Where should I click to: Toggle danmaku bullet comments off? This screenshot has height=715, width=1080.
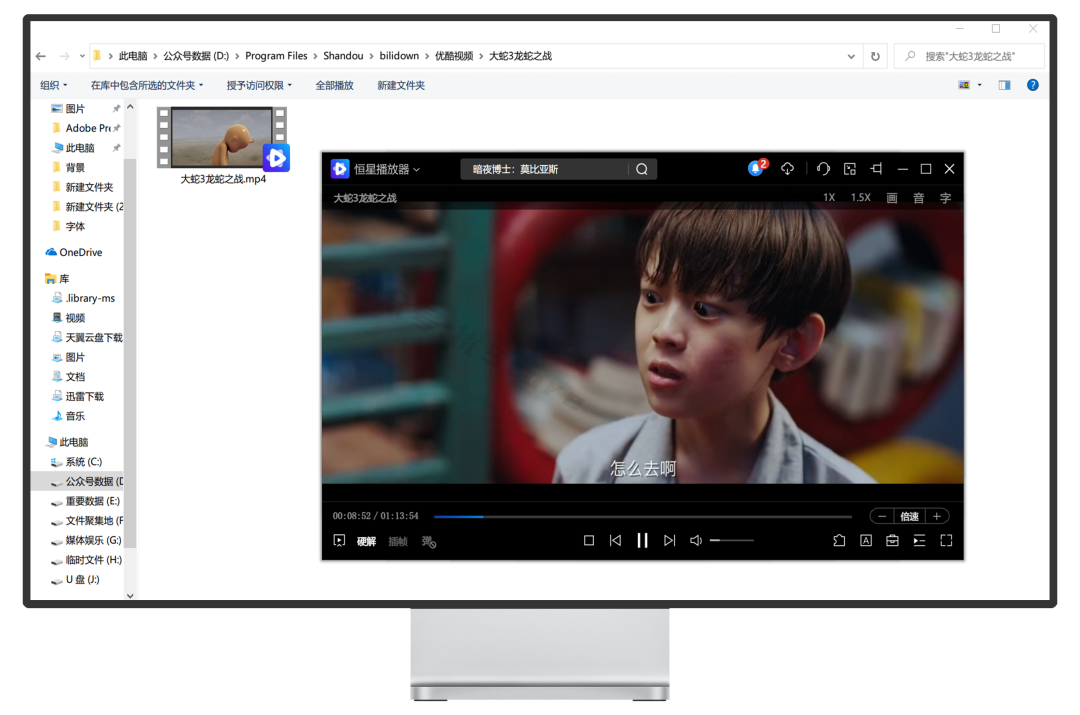pos(429,541)
